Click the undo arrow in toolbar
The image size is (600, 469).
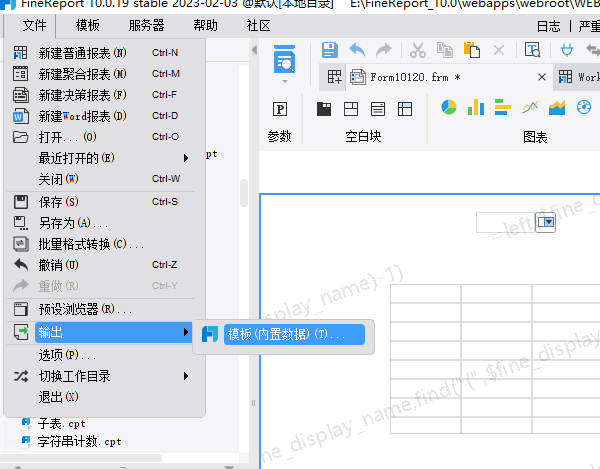coord(357,50)
